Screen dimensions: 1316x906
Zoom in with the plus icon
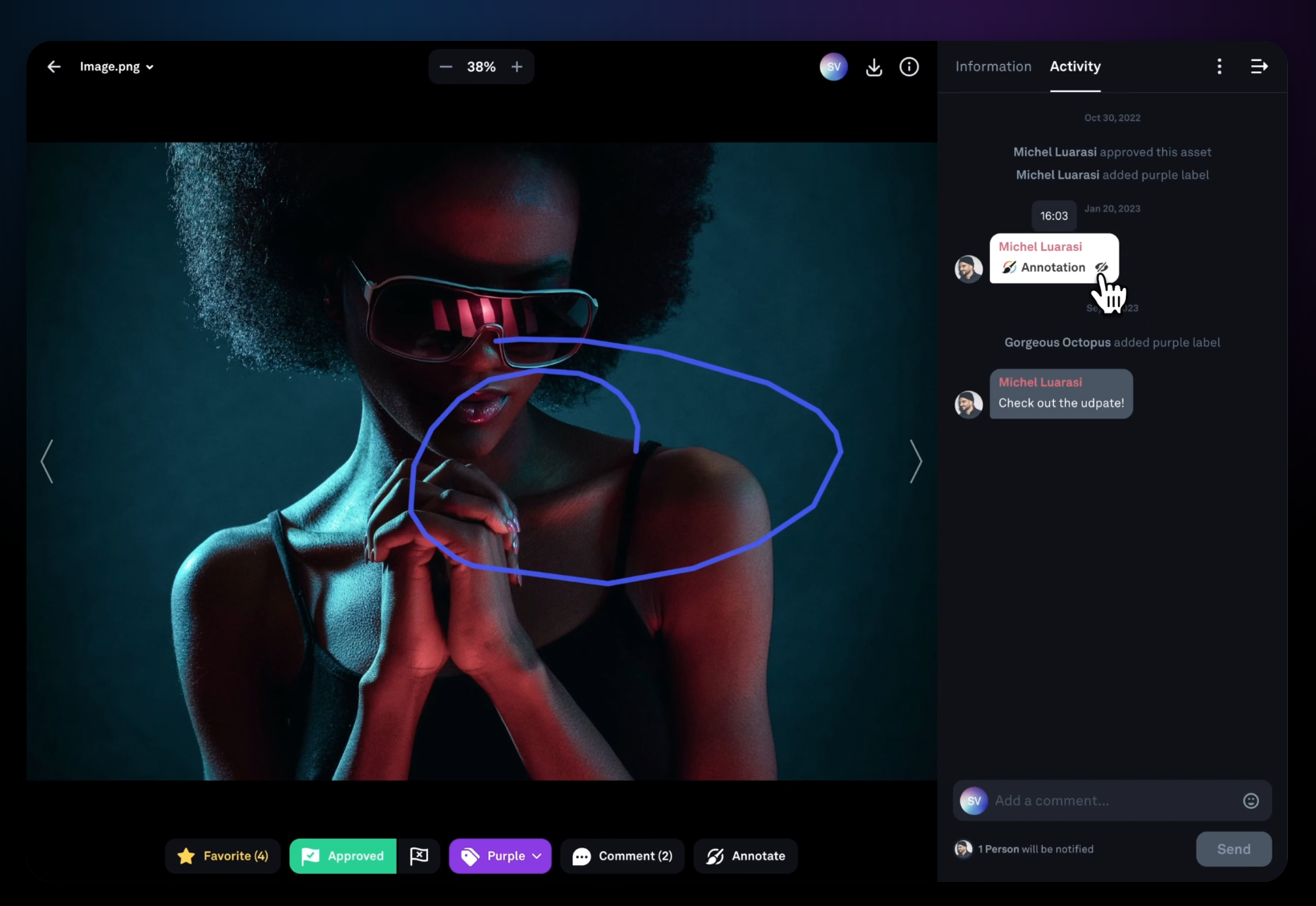tap(517, 67)
